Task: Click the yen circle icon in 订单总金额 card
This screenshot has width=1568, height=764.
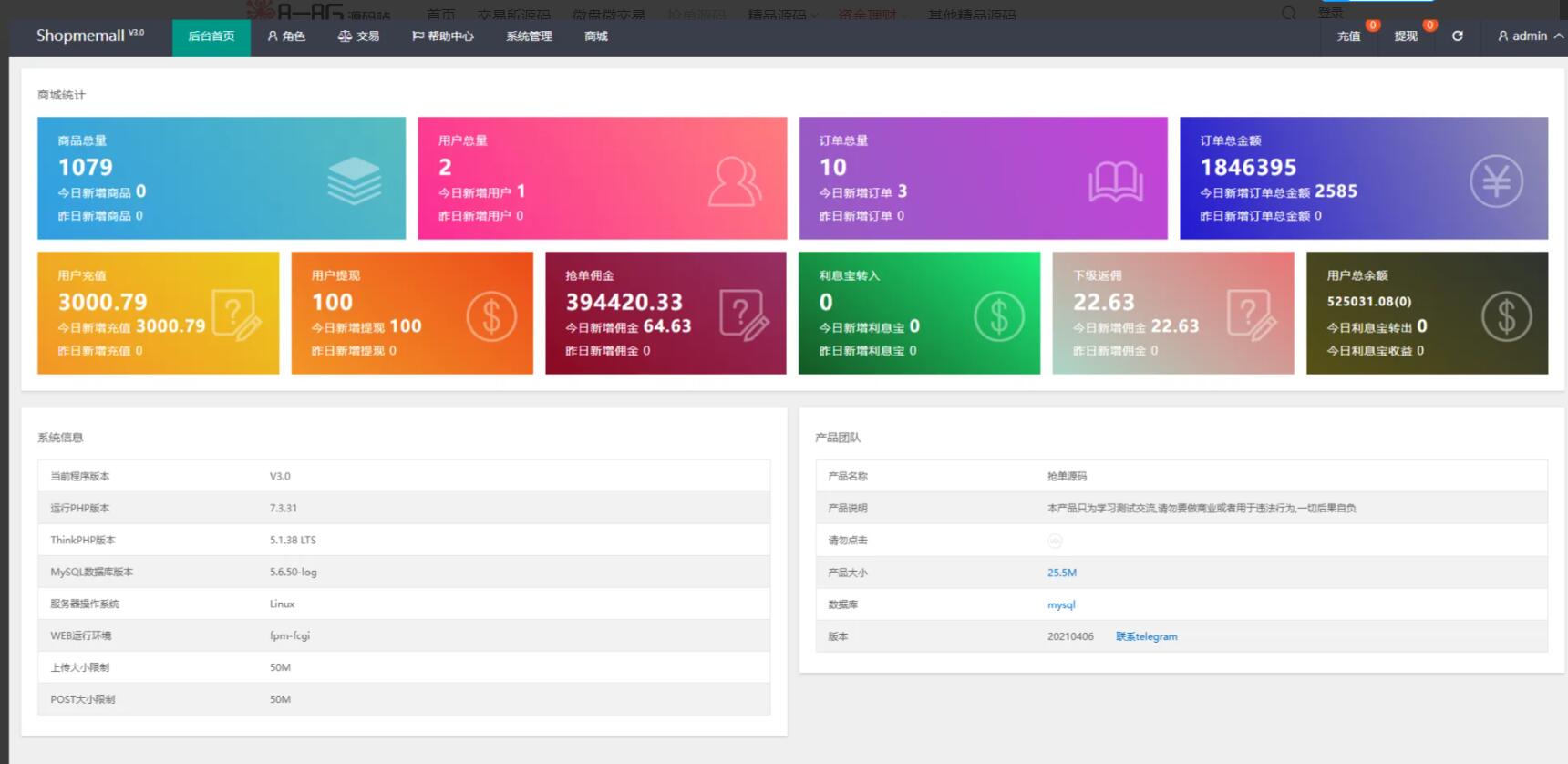Action: (1495, 181)
